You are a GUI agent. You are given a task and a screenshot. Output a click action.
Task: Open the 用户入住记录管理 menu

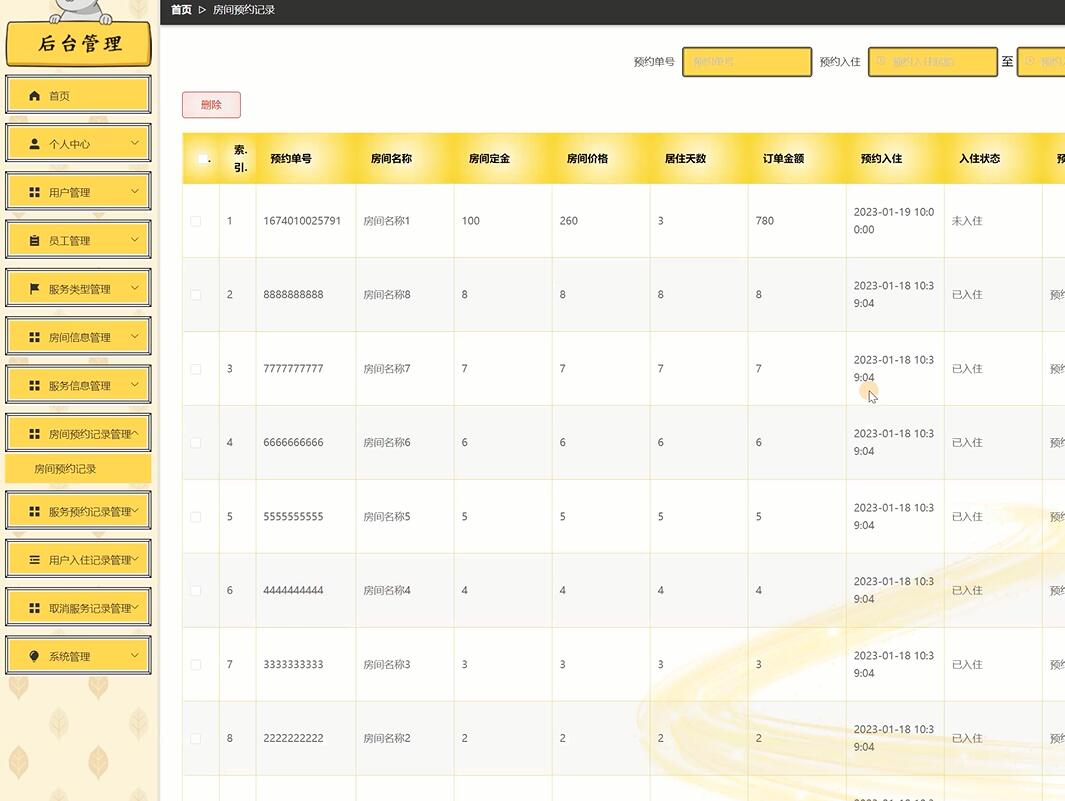(x=78, y=560)
